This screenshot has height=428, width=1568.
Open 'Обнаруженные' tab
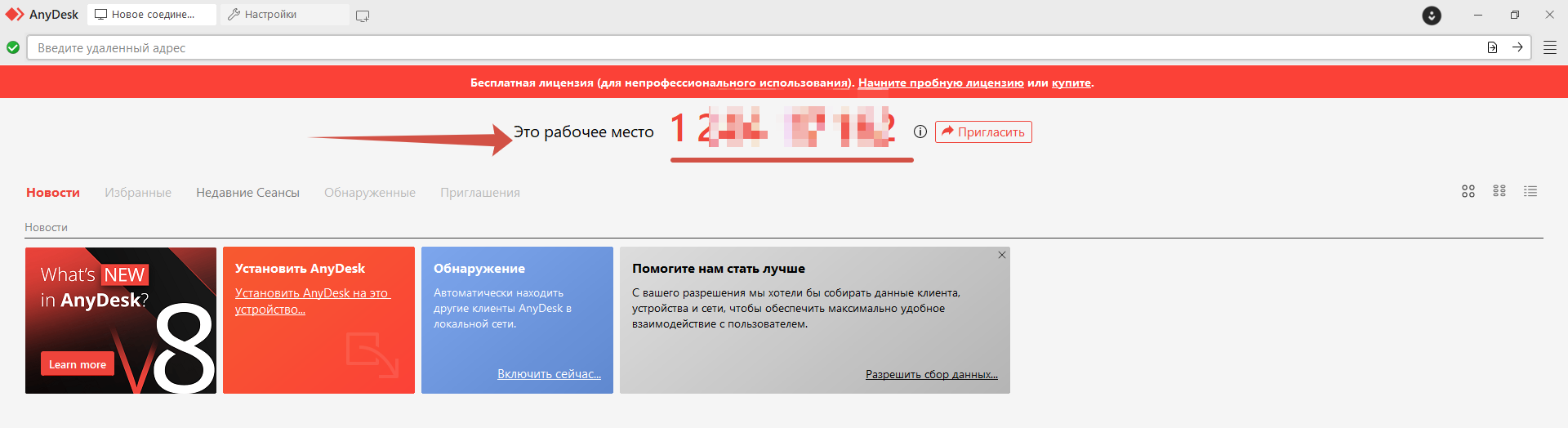[370, 193]
